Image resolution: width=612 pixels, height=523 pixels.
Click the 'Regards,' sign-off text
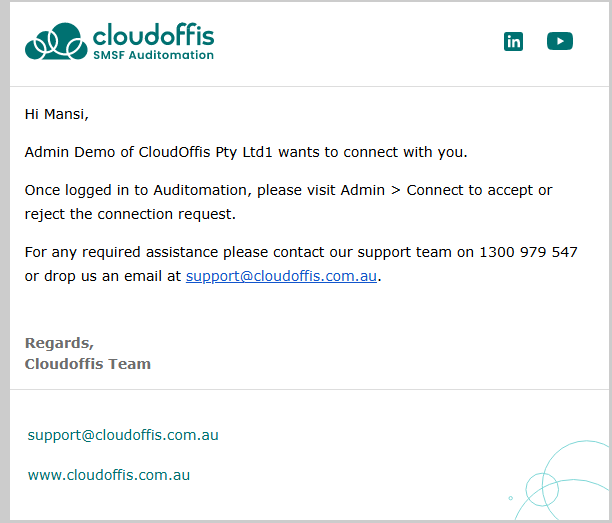coord(59,343)
